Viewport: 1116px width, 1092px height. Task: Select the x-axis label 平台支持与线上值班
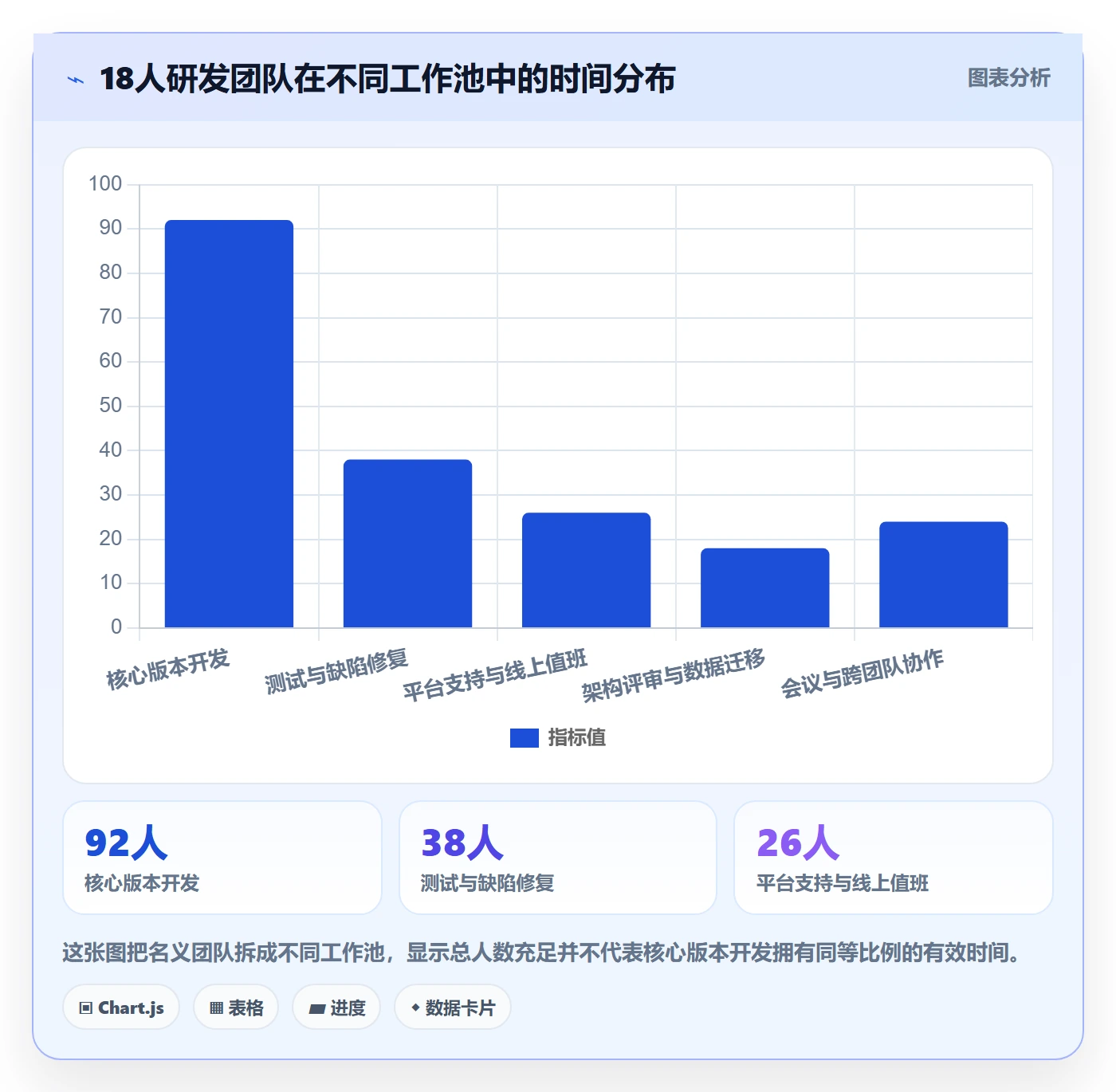[495, 674]
